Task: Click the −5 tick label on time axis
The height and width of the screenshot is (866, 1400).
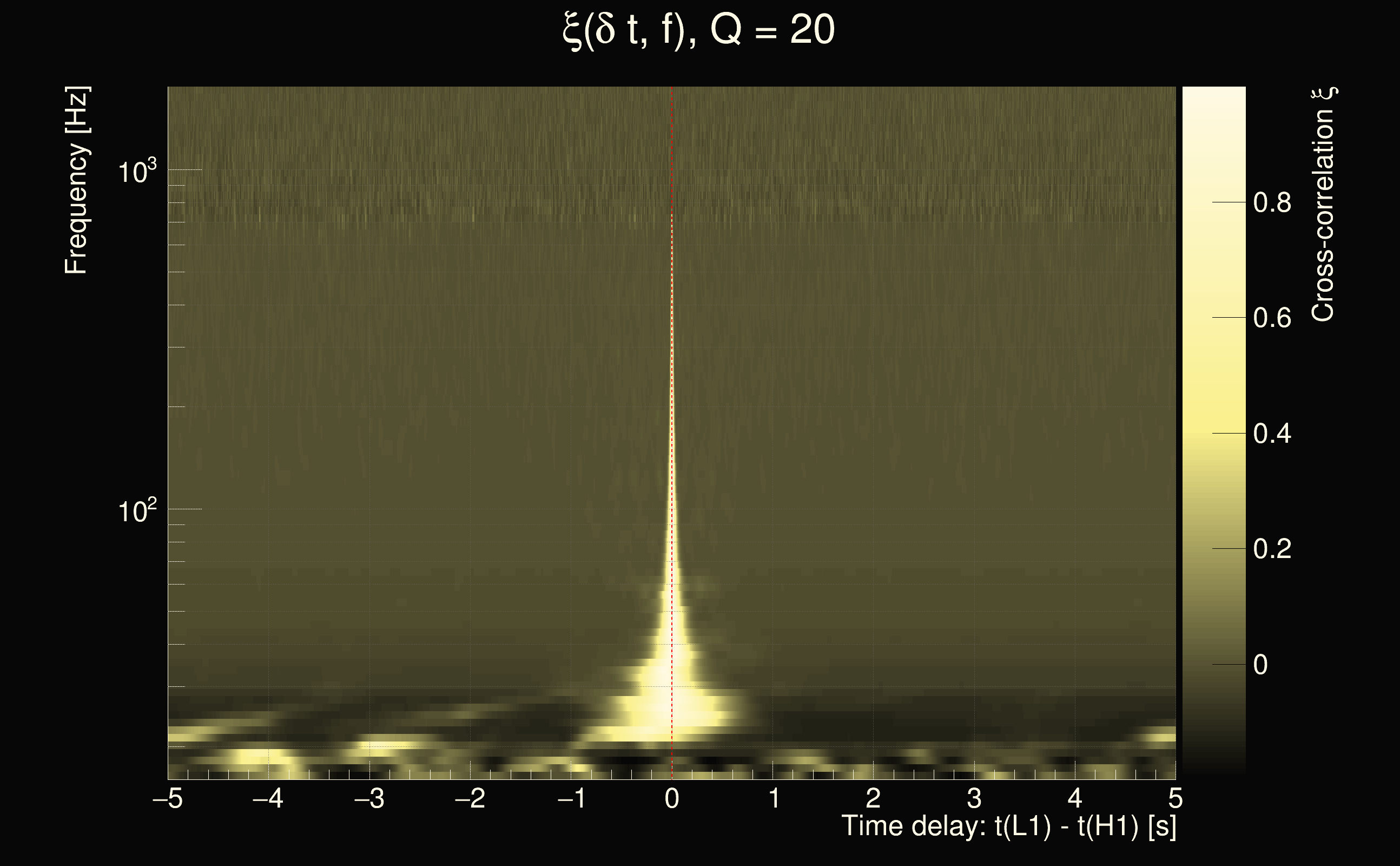Action: point(168,798)
